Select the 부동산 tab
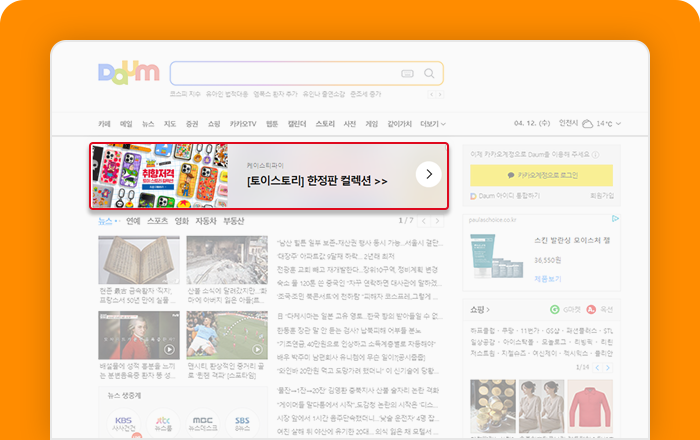The image size is (700, 440). [x=233, y=221]
